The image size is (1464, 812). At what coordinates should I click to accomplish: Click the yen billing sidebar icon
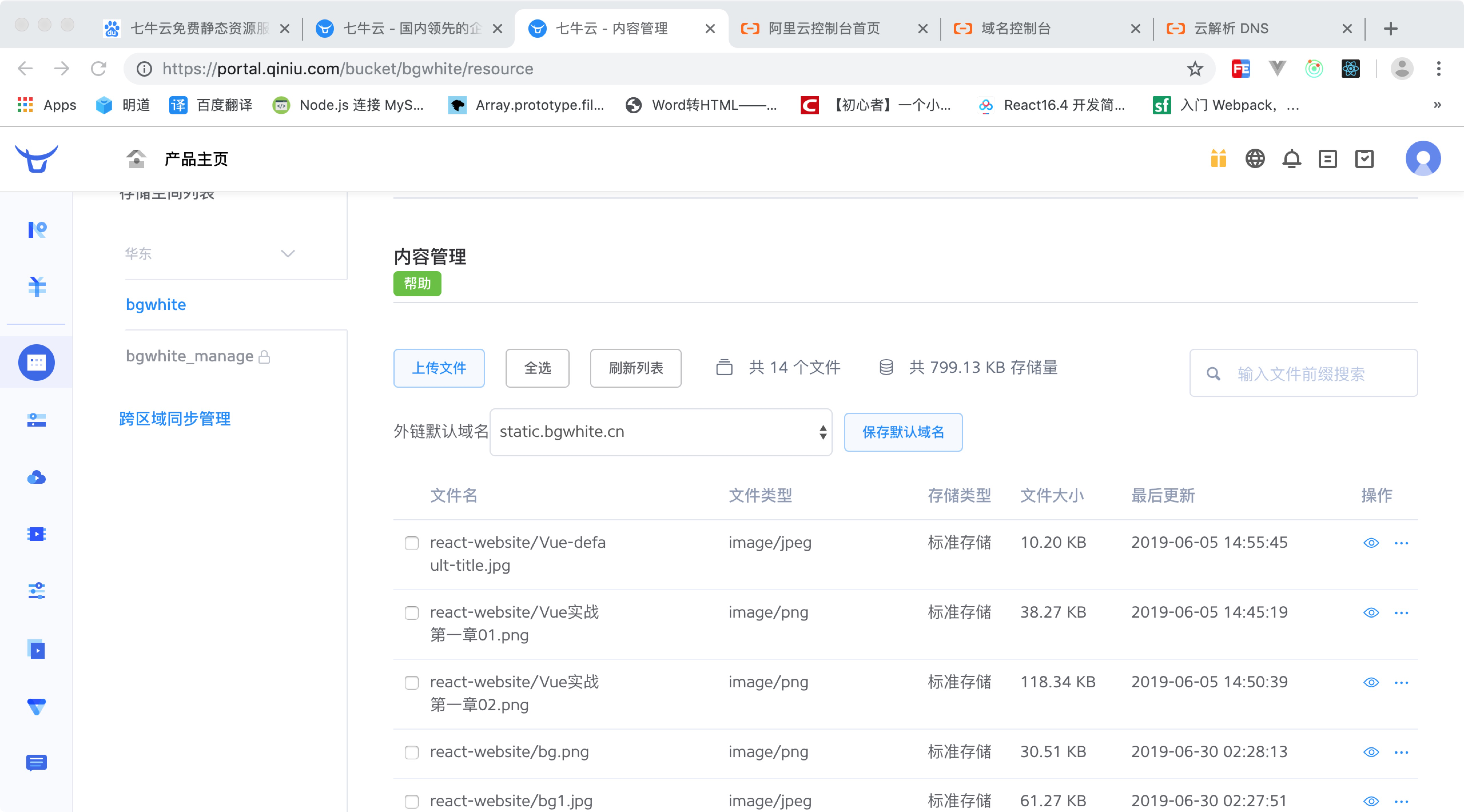[36, 286]
